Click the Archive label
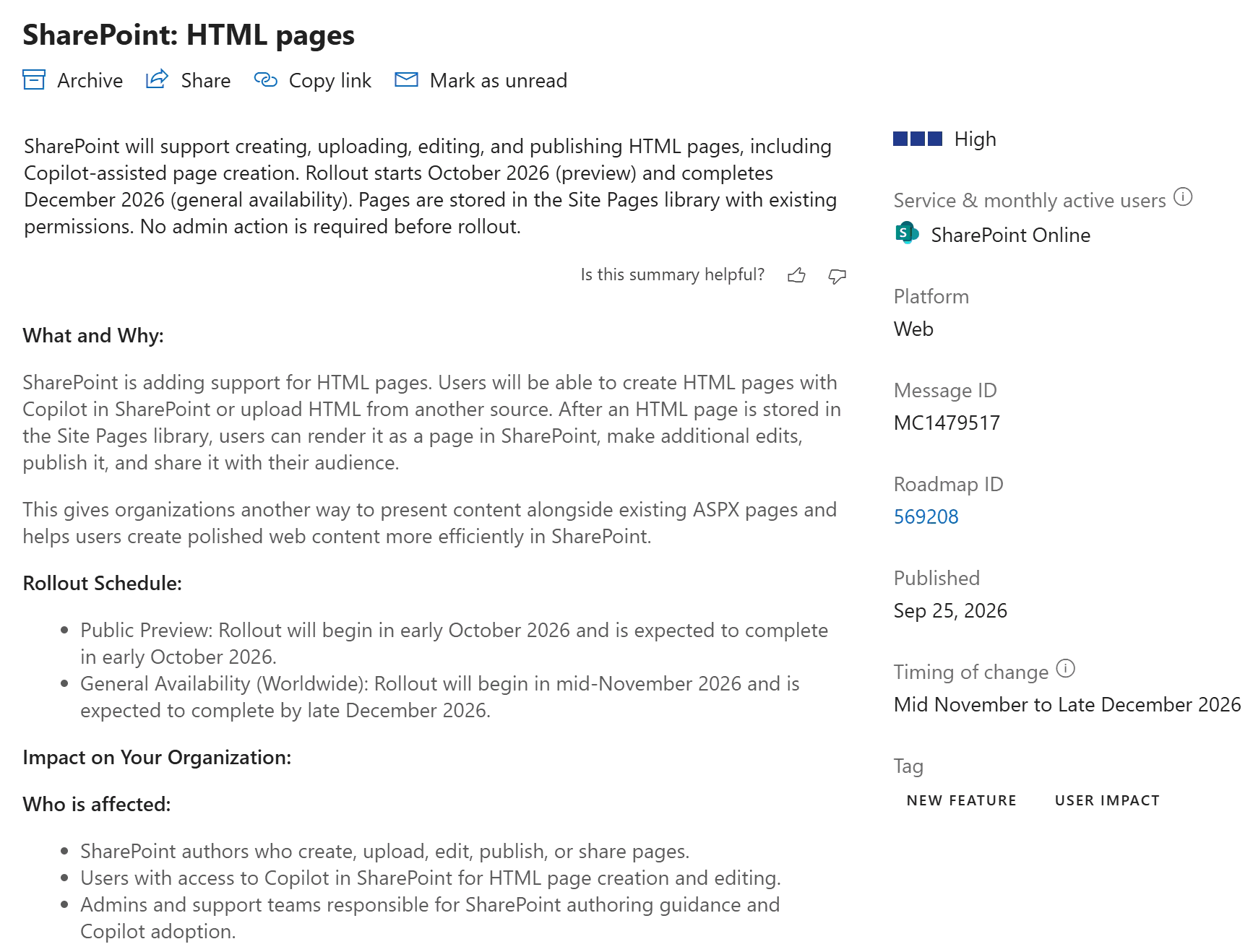Viewport: 1253px width, 952px height. click(90, 80)
